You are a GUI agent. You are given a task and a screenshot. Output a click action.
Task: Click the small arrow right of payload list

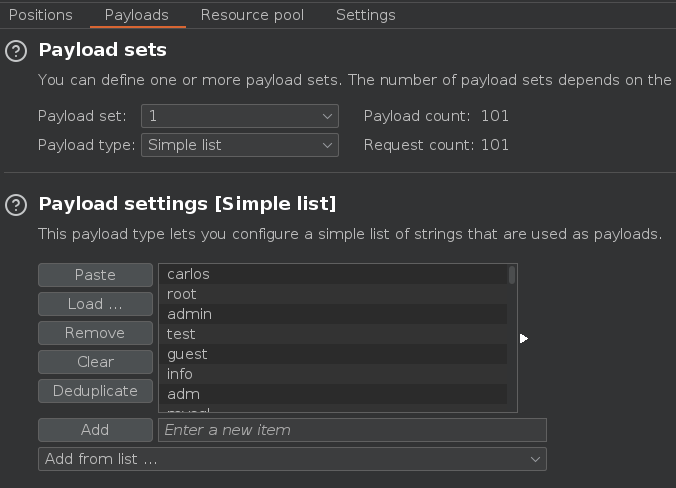[x=523, y=339]
